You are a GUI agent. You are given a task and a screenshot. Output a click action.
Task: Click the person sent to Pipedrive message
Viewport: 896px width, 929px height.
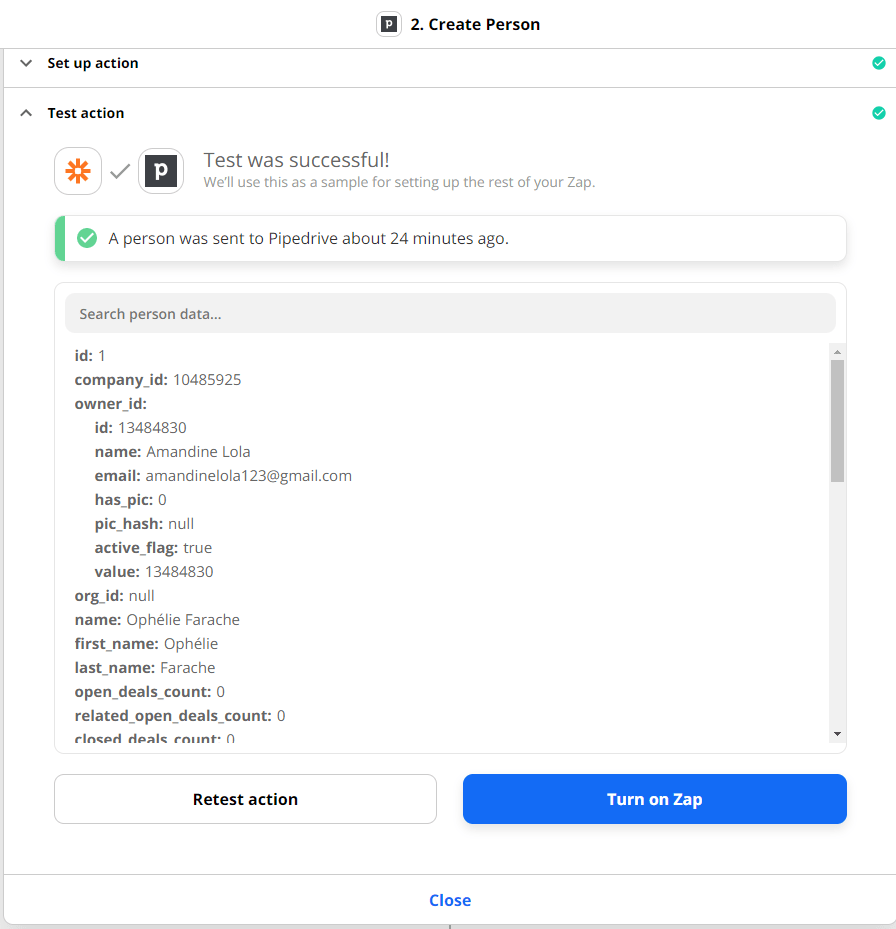point(308,238)
